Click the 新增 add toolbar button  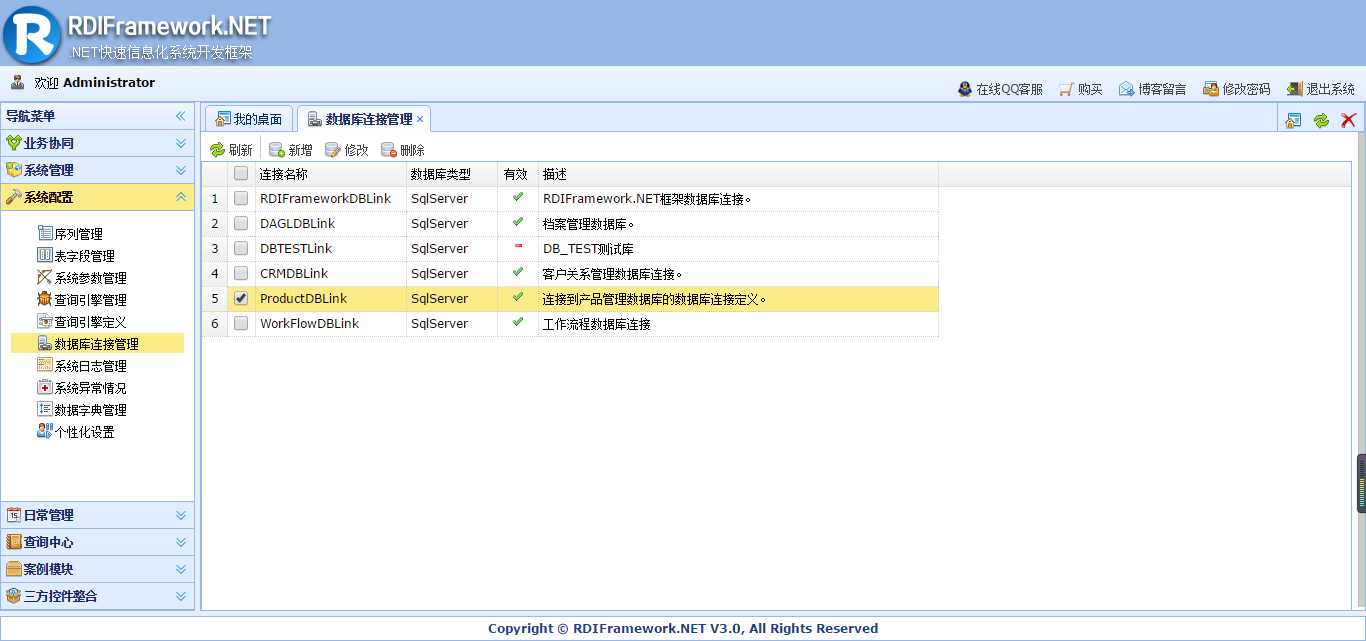tap(291, 150)
